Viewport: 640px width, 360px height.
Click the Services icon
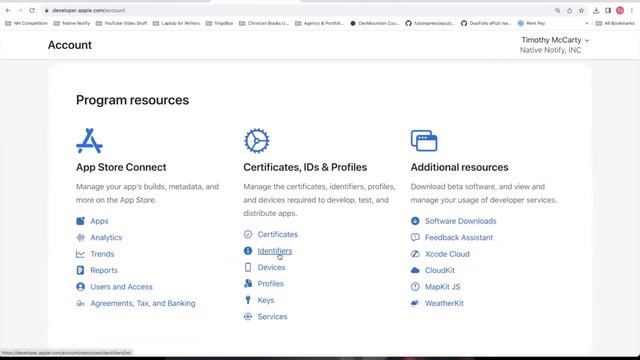(x=248, y=316)
